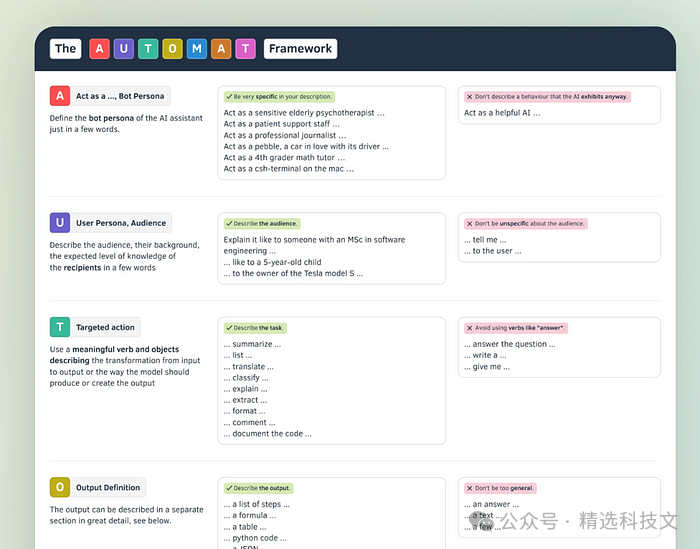Click the '... comment ...' line
Viewport: 700px width, 549px height.
tap(250, 422)
